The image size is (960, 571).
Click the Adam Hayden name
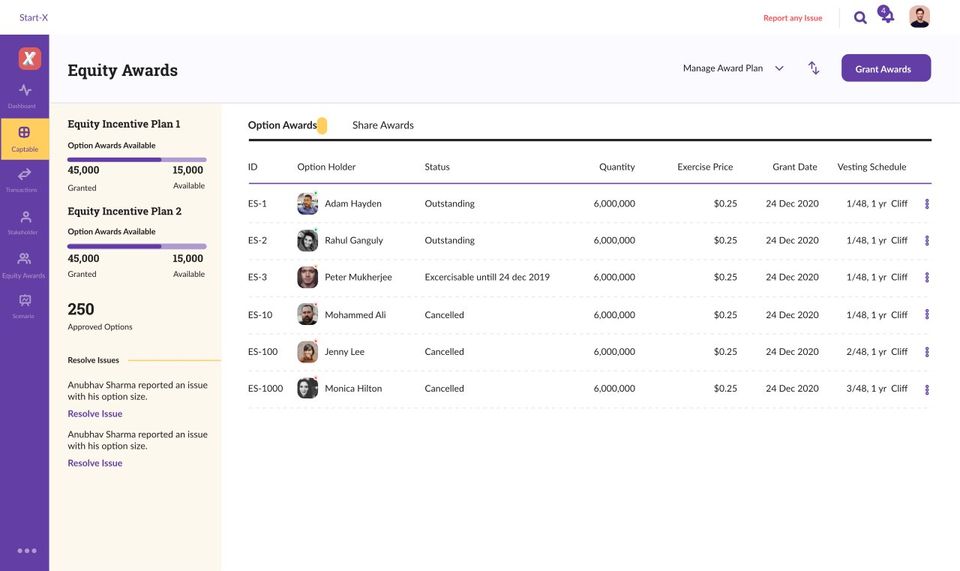tap(353, 203)
